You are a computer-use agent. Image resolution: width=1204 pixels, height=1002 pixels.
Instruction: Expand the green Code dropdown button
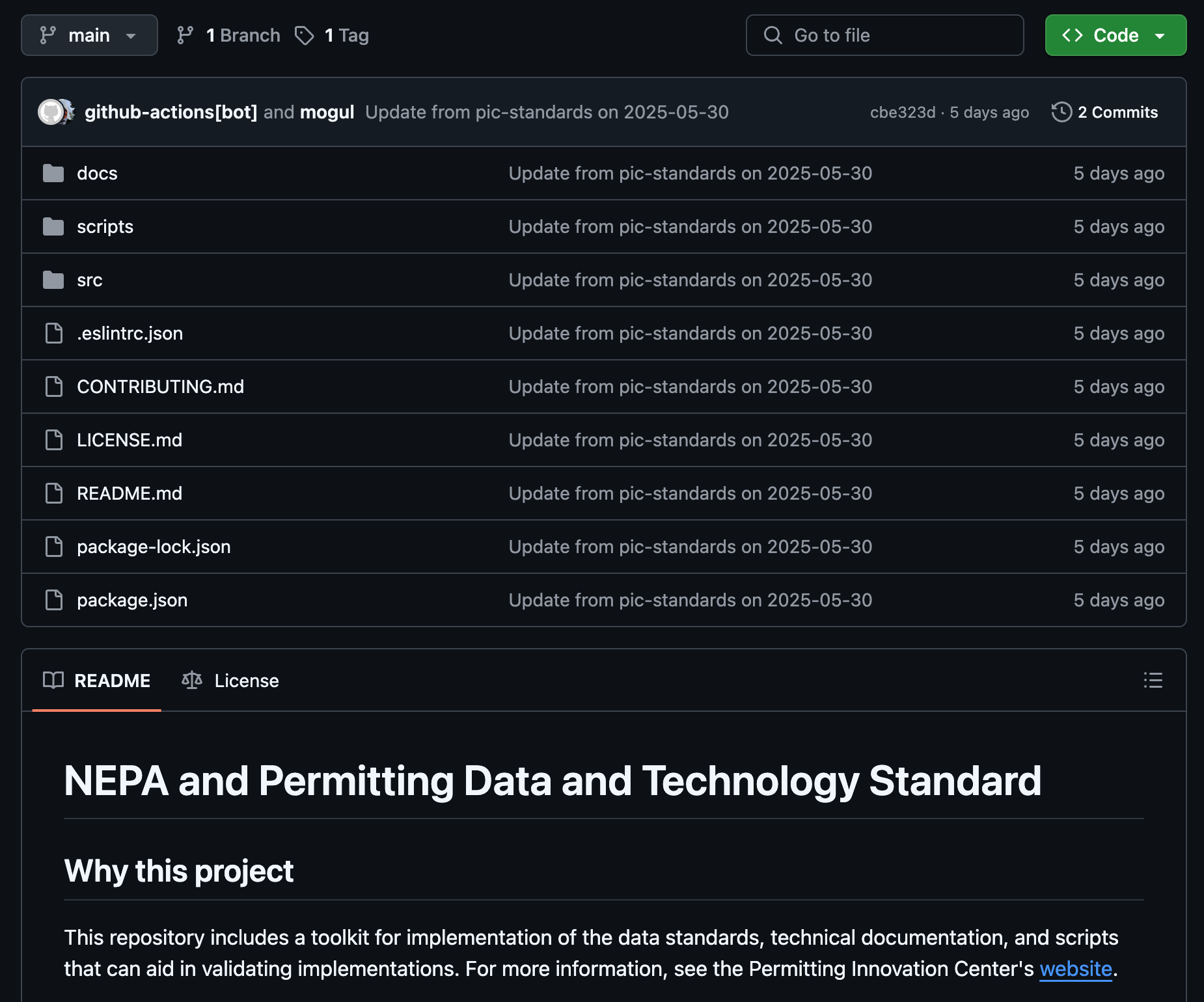click(x=1115, y=35)
